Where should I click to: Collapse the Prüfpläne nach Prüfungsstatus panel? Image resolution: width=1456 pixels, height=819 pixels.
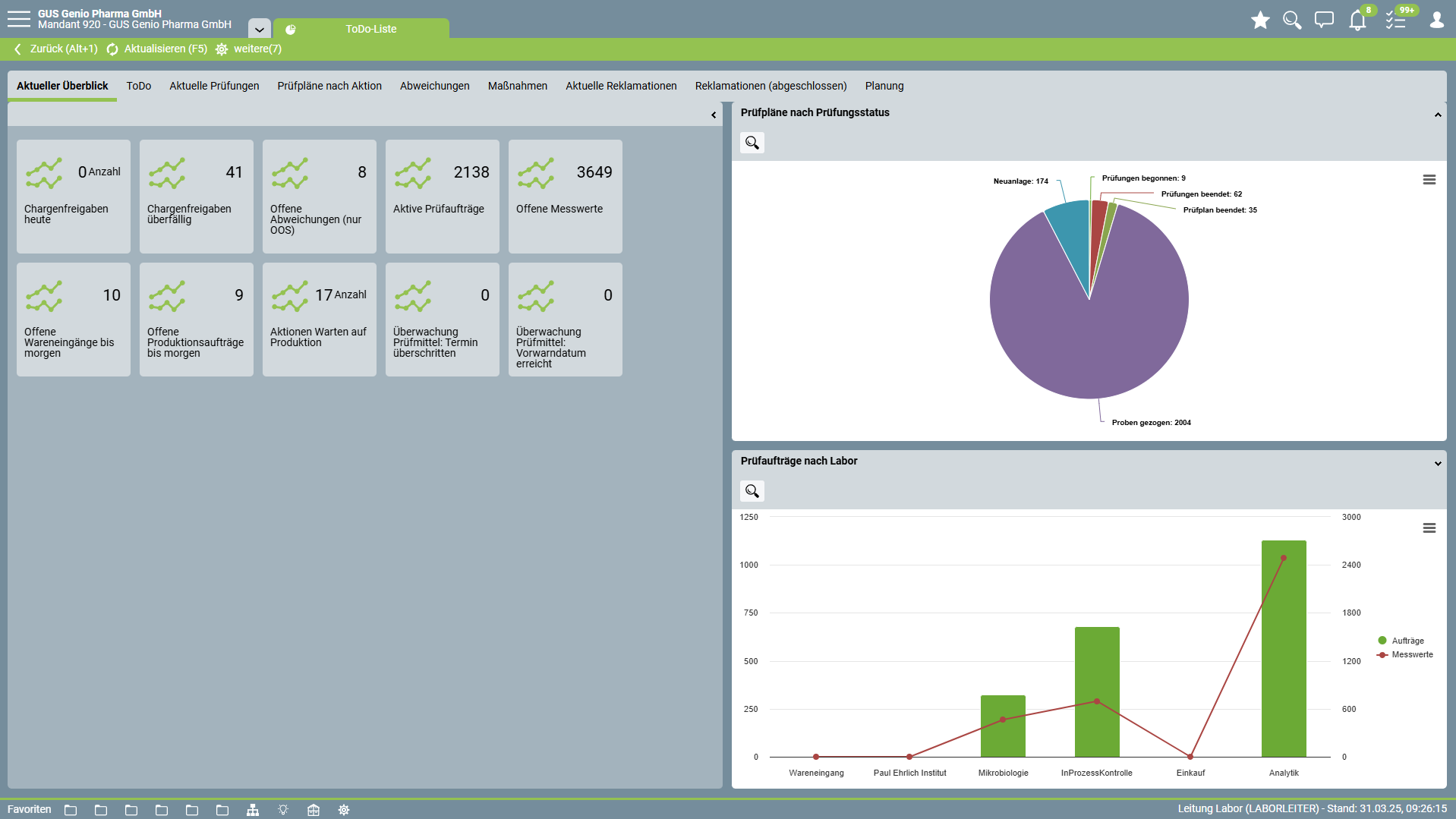(x=1437, y=115)
